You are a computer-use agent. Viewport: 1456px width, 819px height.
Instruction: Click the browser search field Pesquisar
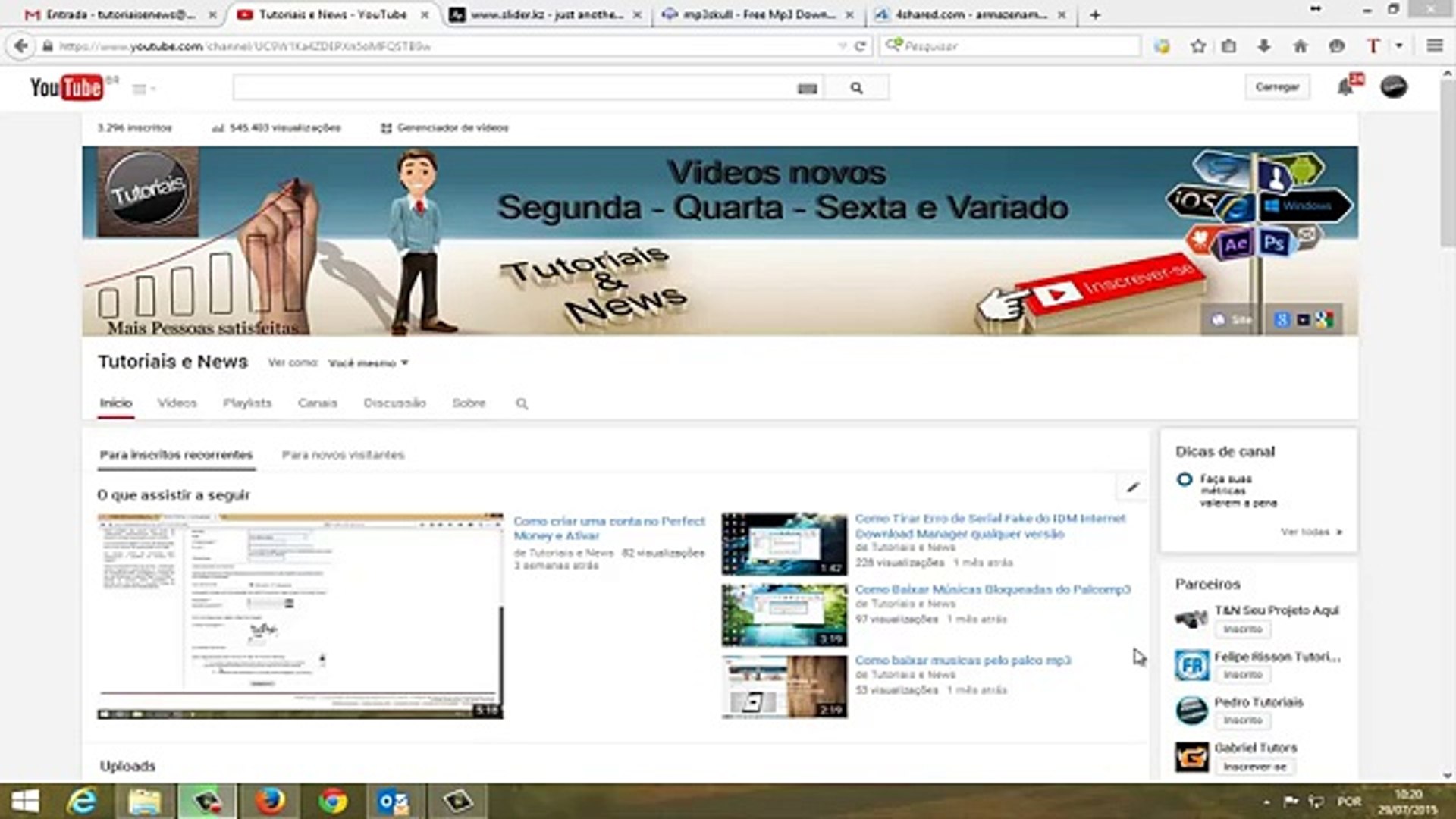(x=1010, y=45)
